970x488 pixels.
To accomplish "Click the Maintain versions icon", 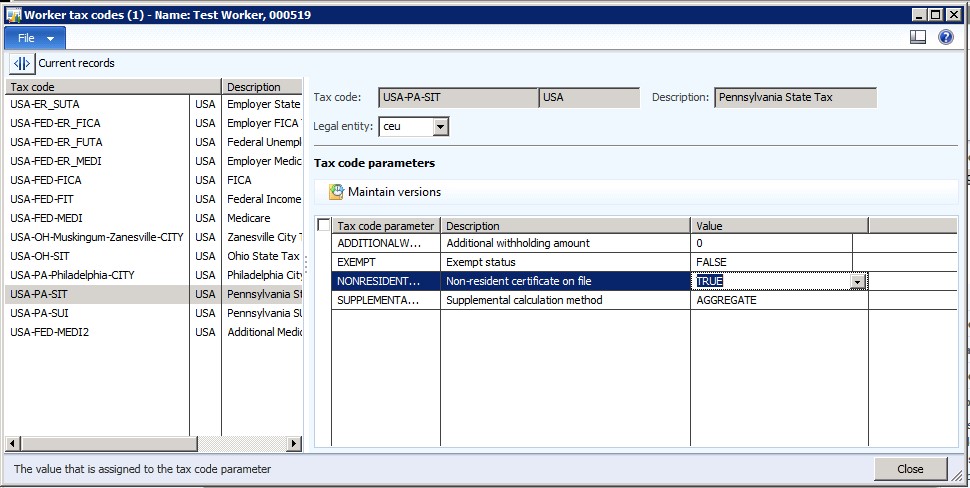I will [336, 192].
